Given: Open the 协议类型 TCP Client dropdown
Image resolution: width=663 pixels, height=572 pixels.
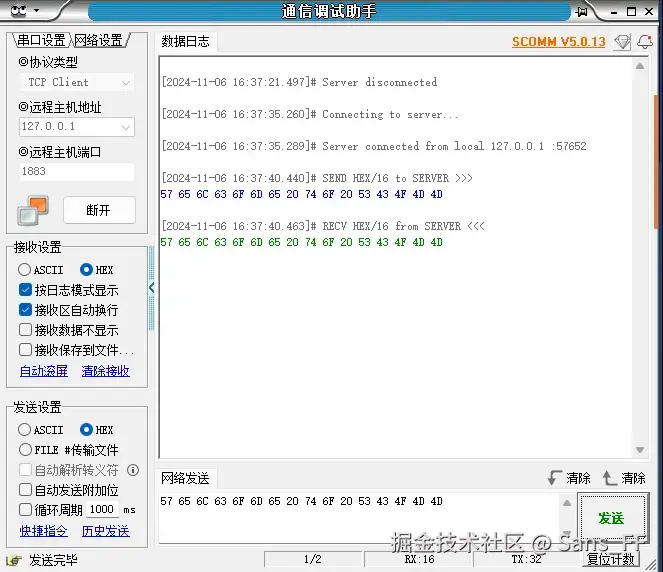Looking at the screenshot, I should click(77, 82).
